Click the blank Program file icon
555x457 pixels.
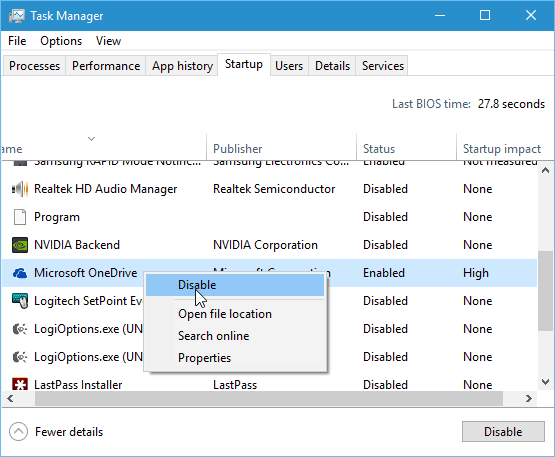coord(20,217)
